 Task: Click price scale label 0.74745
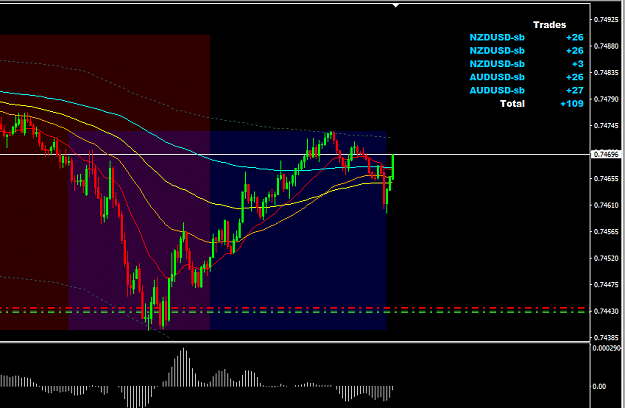click(606, 126)
